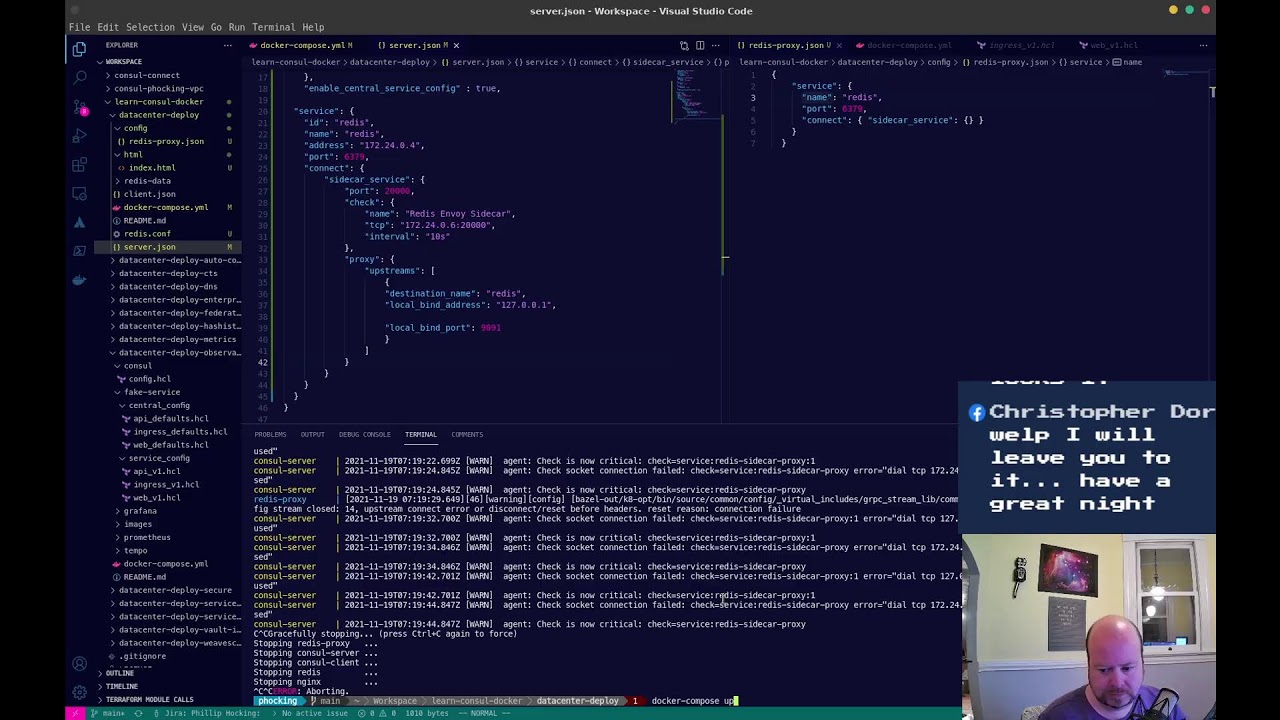
Task: Open the Remote Explorer view
Action: tap(79, 193)
